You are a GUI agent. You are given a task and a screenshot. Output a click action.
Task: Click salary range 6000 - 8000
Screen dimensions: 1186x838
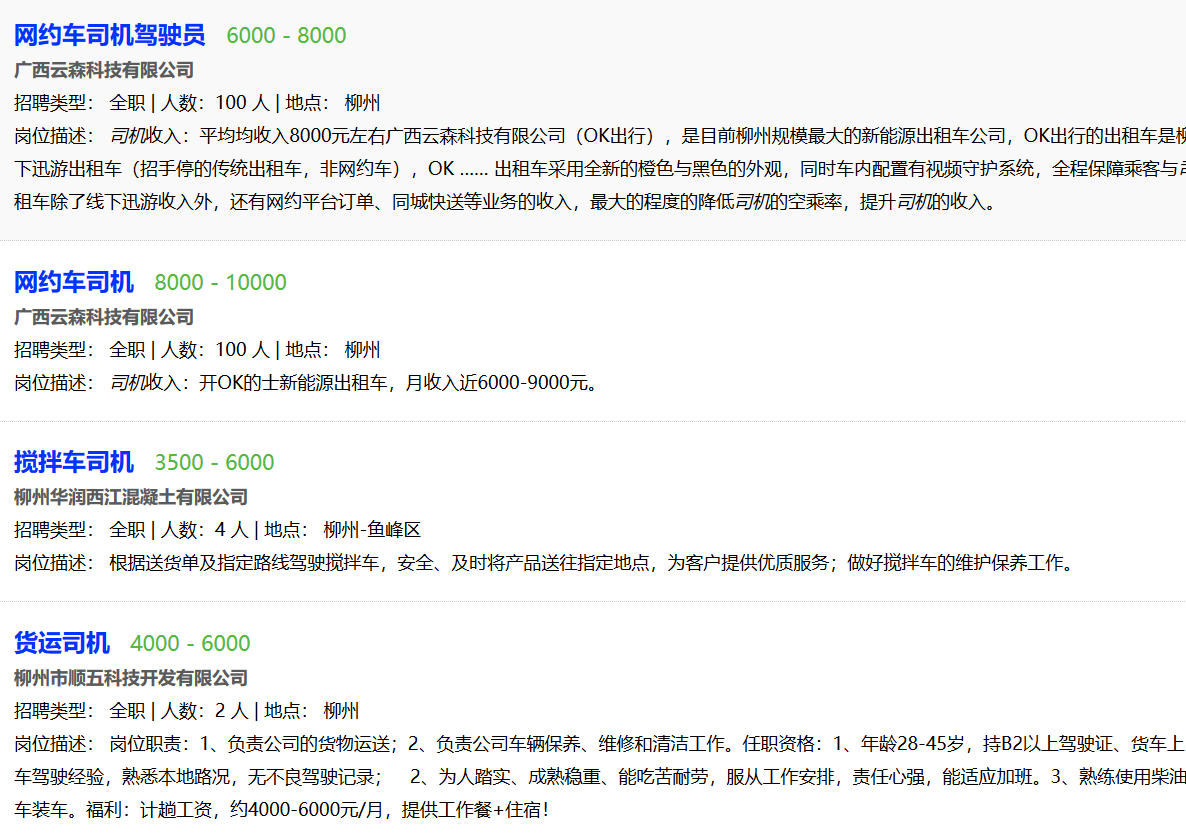coord(286,36)
